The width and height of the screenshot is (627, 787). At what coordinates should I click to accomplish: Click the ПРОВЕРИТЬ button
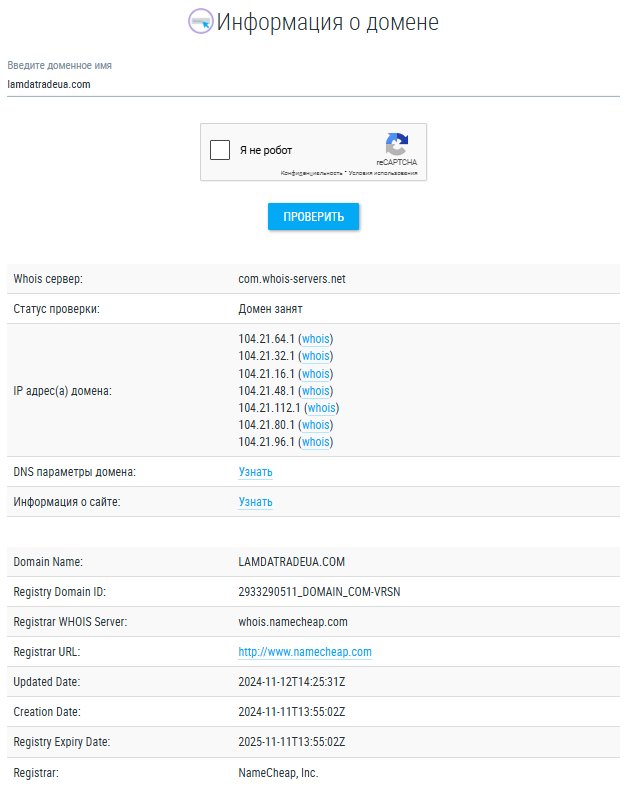pyautogui.click(x=313, y=217)
